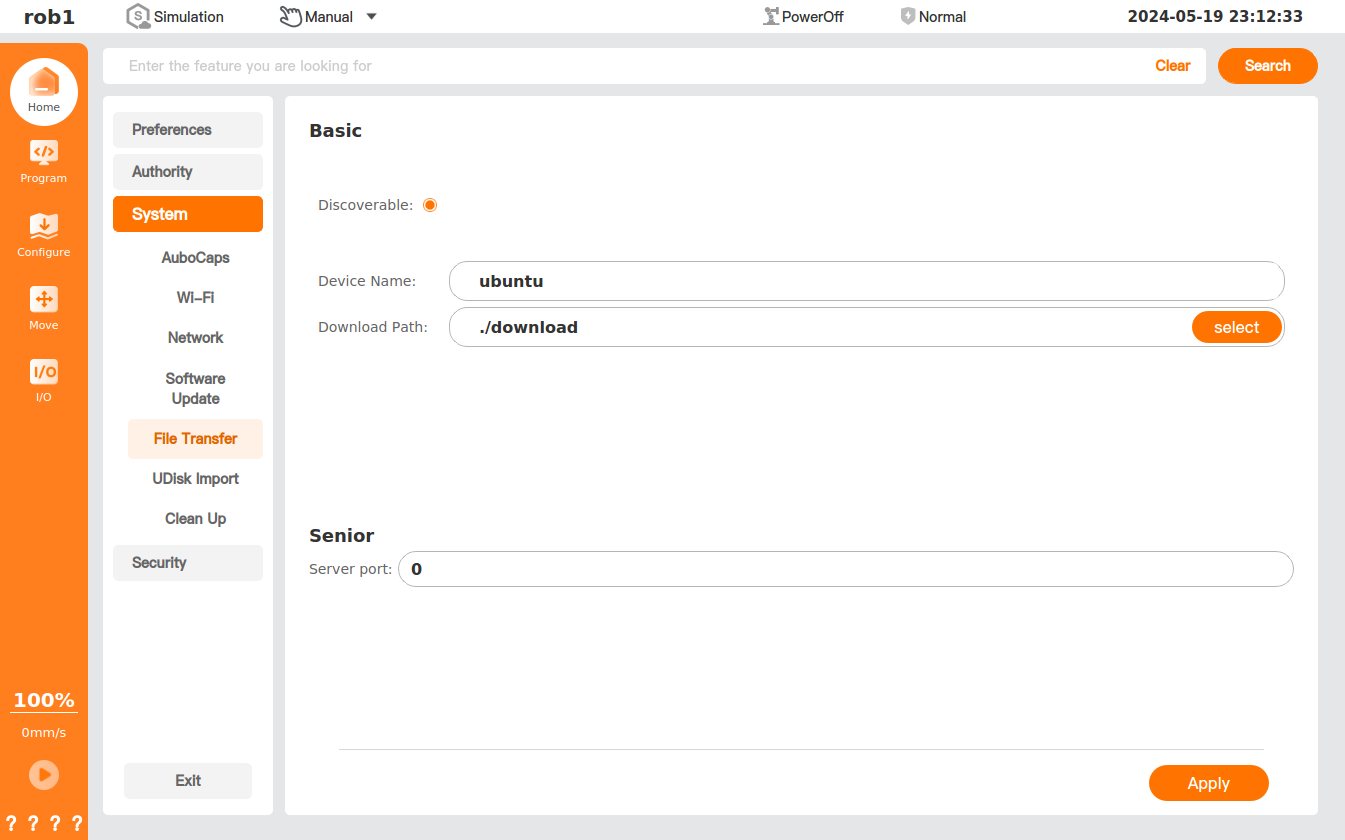This screenshot has height=840, width=1345.
Task: Expand the Security section
Action: pos(188,563)
